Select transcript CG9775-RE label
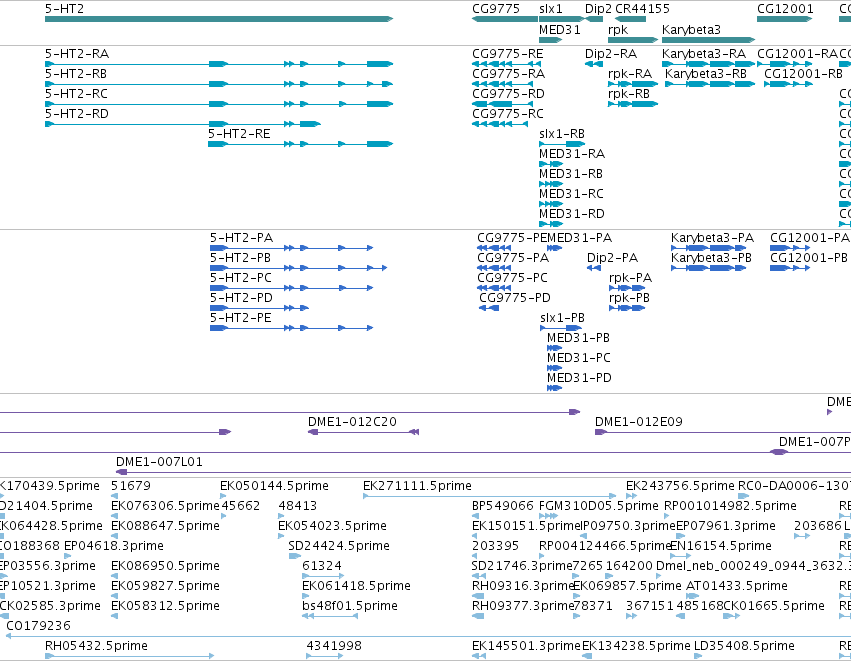Screen dimensions: 851x661 (x=508, y=54)
